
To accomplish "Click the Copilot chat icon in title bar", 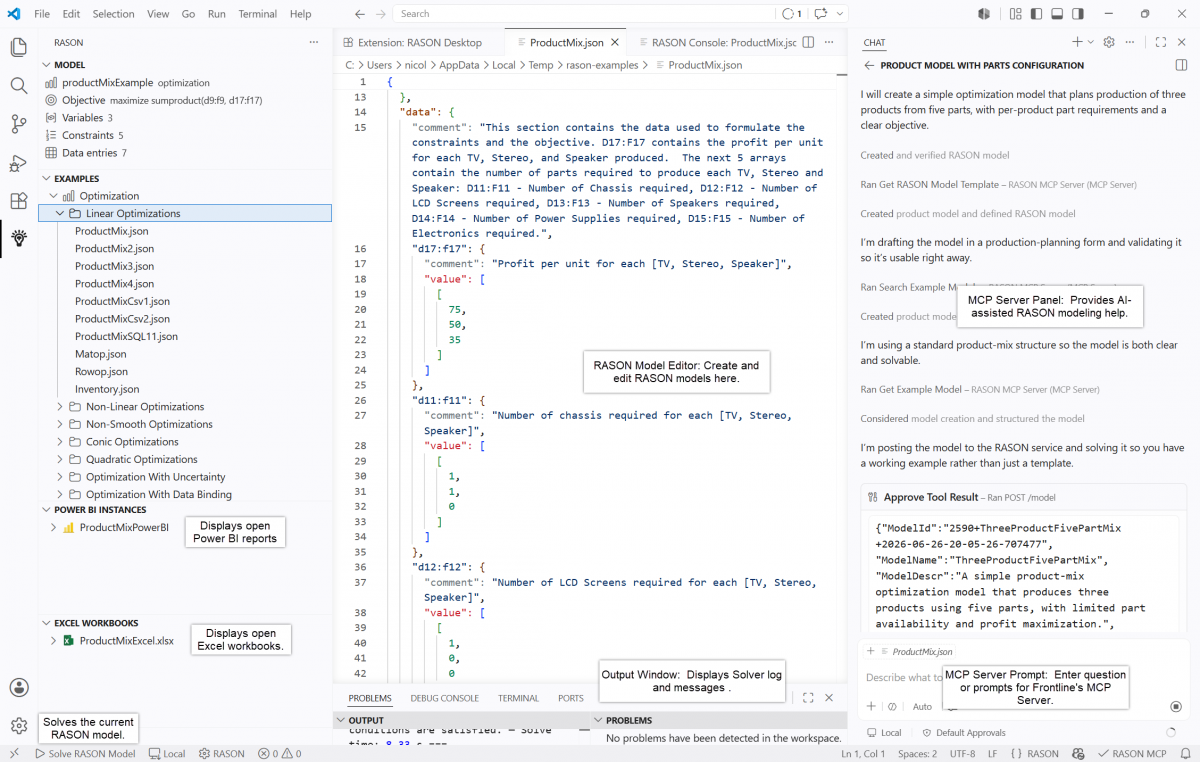I will point(820,14).
